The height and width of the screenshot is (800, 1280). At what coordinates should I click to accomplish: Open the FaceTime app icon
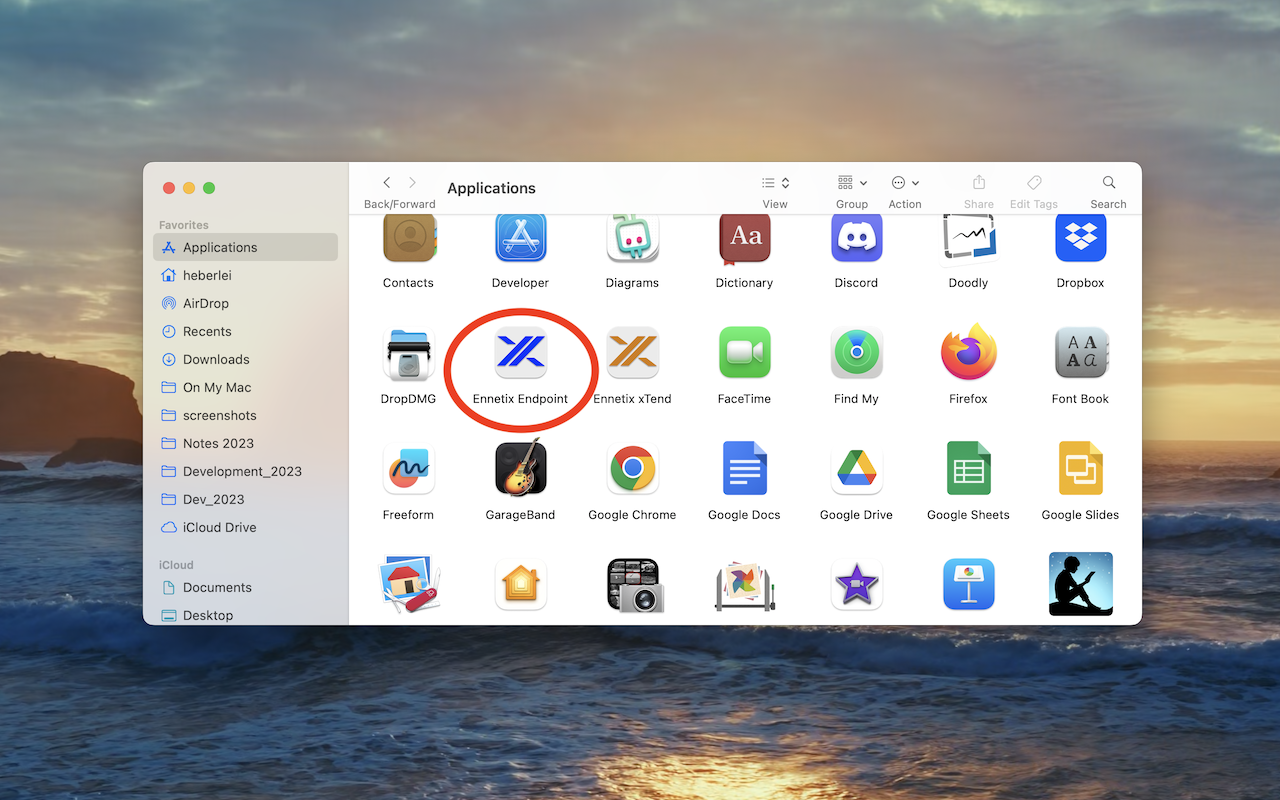pos(744,352)
